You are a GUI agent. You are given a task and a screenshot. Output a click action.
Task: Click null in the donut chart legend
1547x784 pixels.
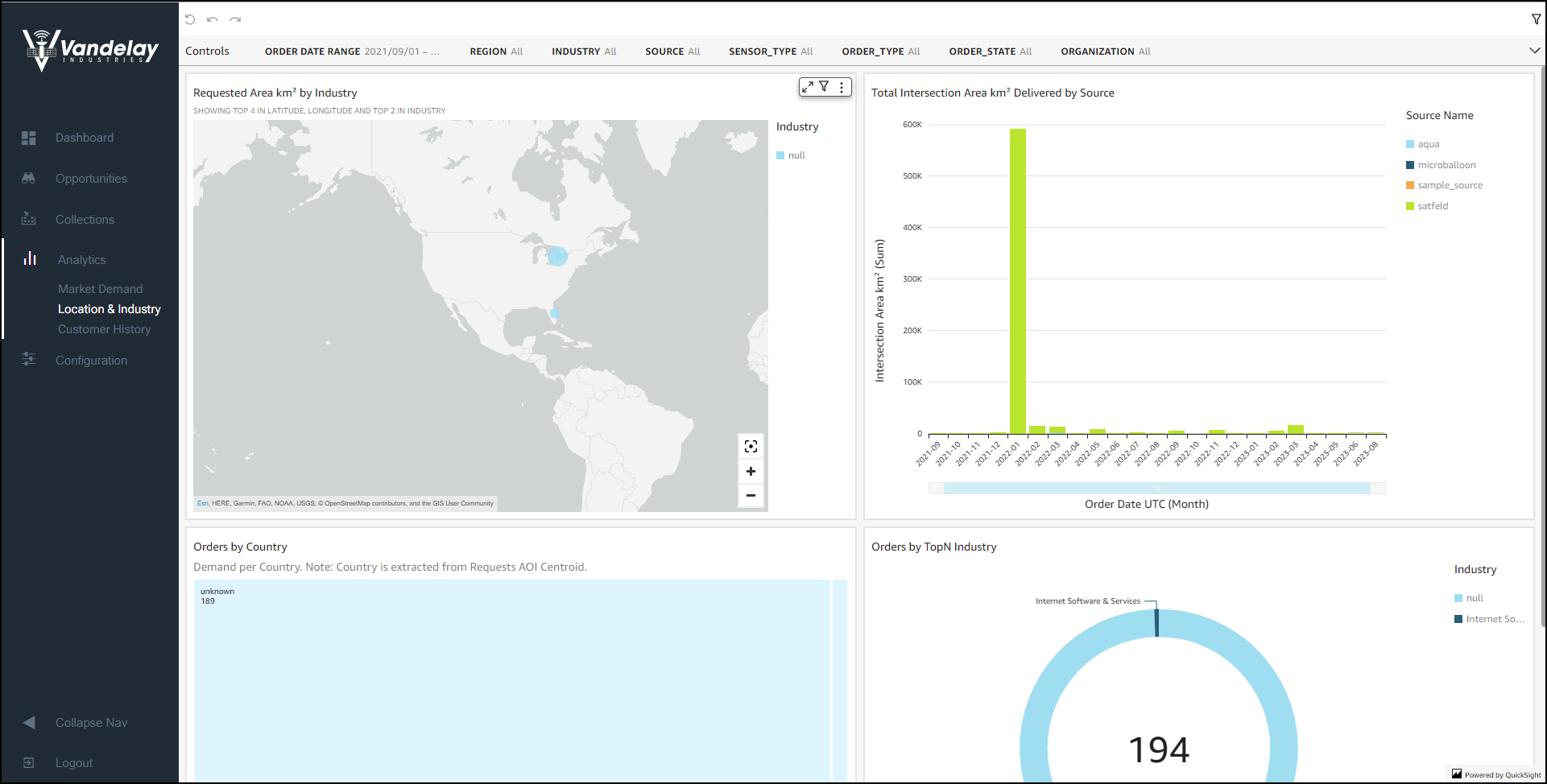pyautogui.click(x=1469, y=598)
